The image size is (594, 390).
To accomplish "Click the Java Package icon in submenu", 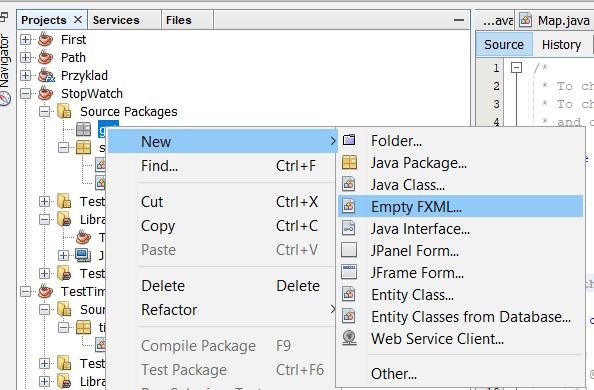I will (x=349, y=162).
